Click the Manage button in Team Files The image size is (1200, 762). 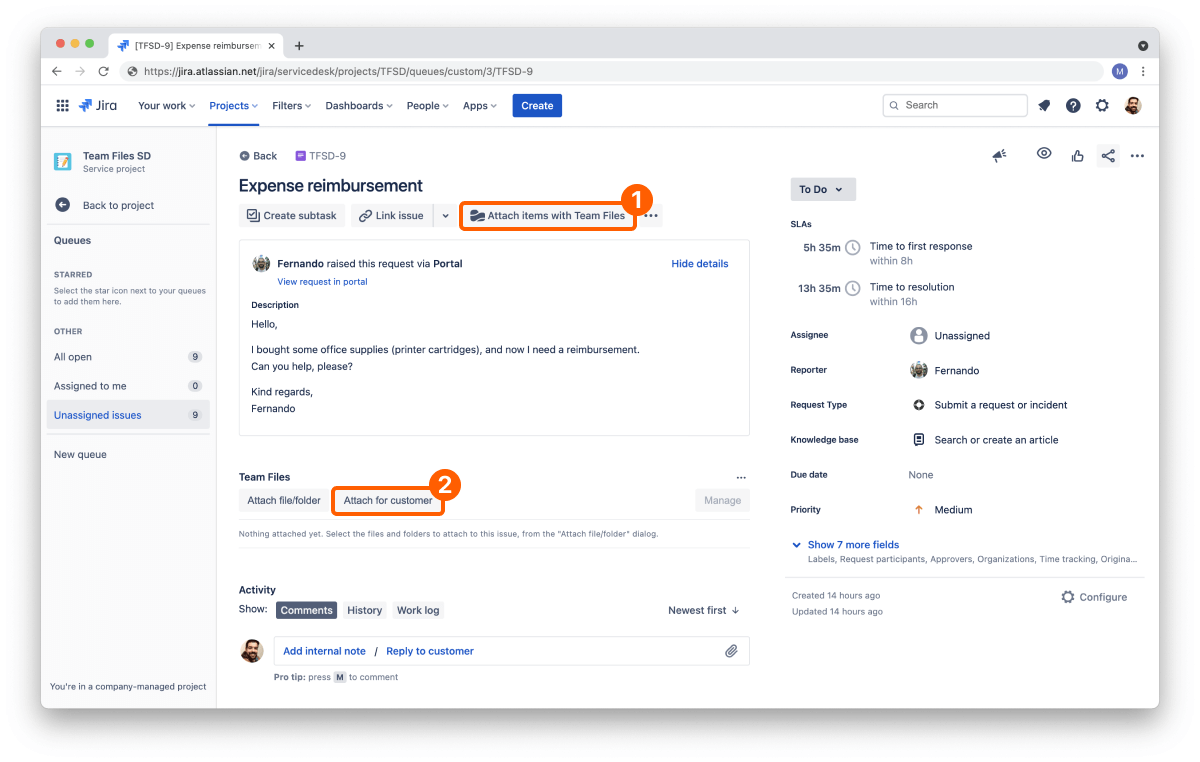point(722,501)
